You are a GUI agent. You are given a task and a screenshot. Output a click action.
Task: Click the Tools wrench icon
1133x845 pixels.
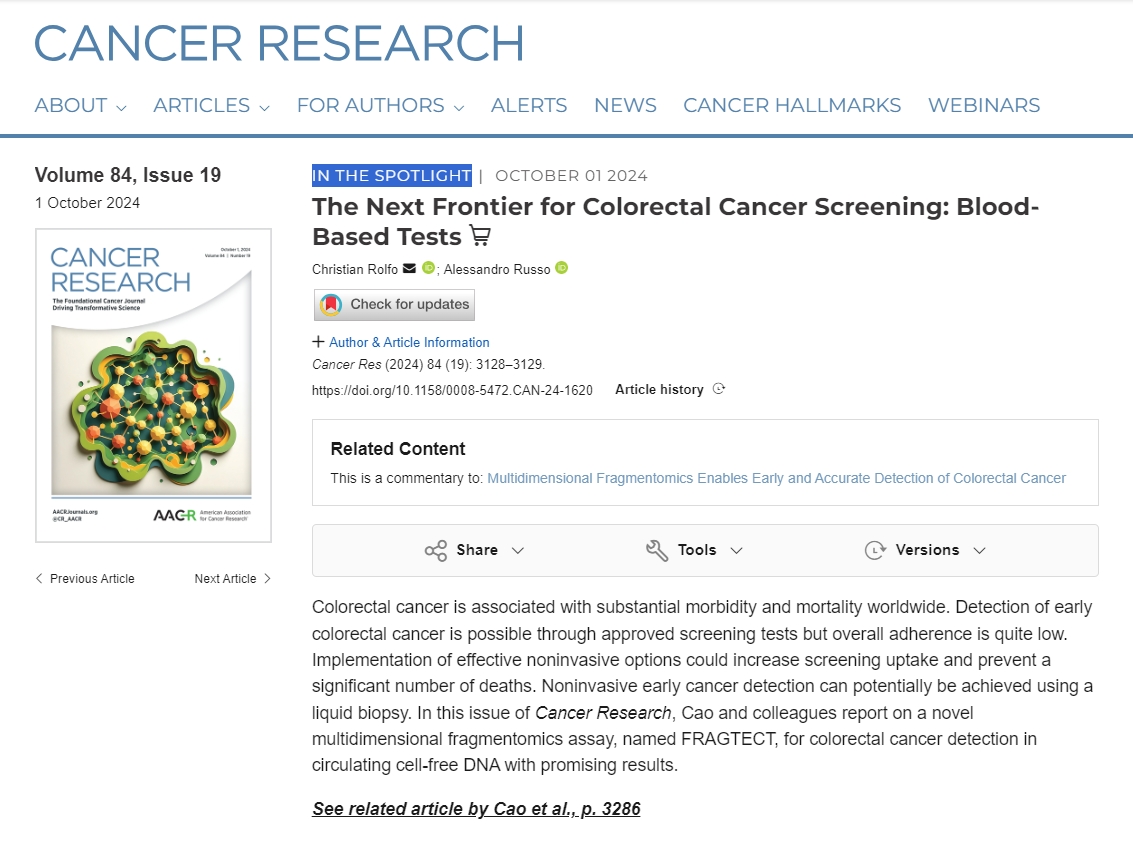tap(657, 550)
